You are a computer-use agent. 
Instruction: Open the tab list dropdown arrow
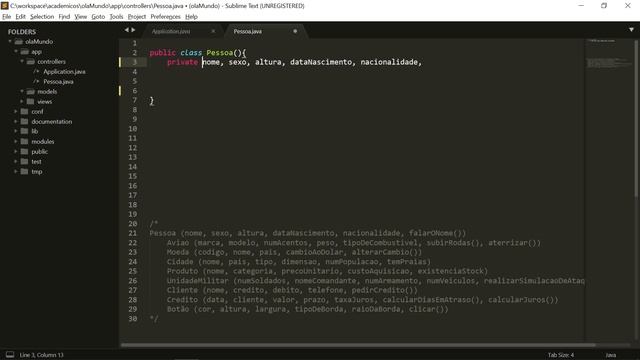click(631, 30)
